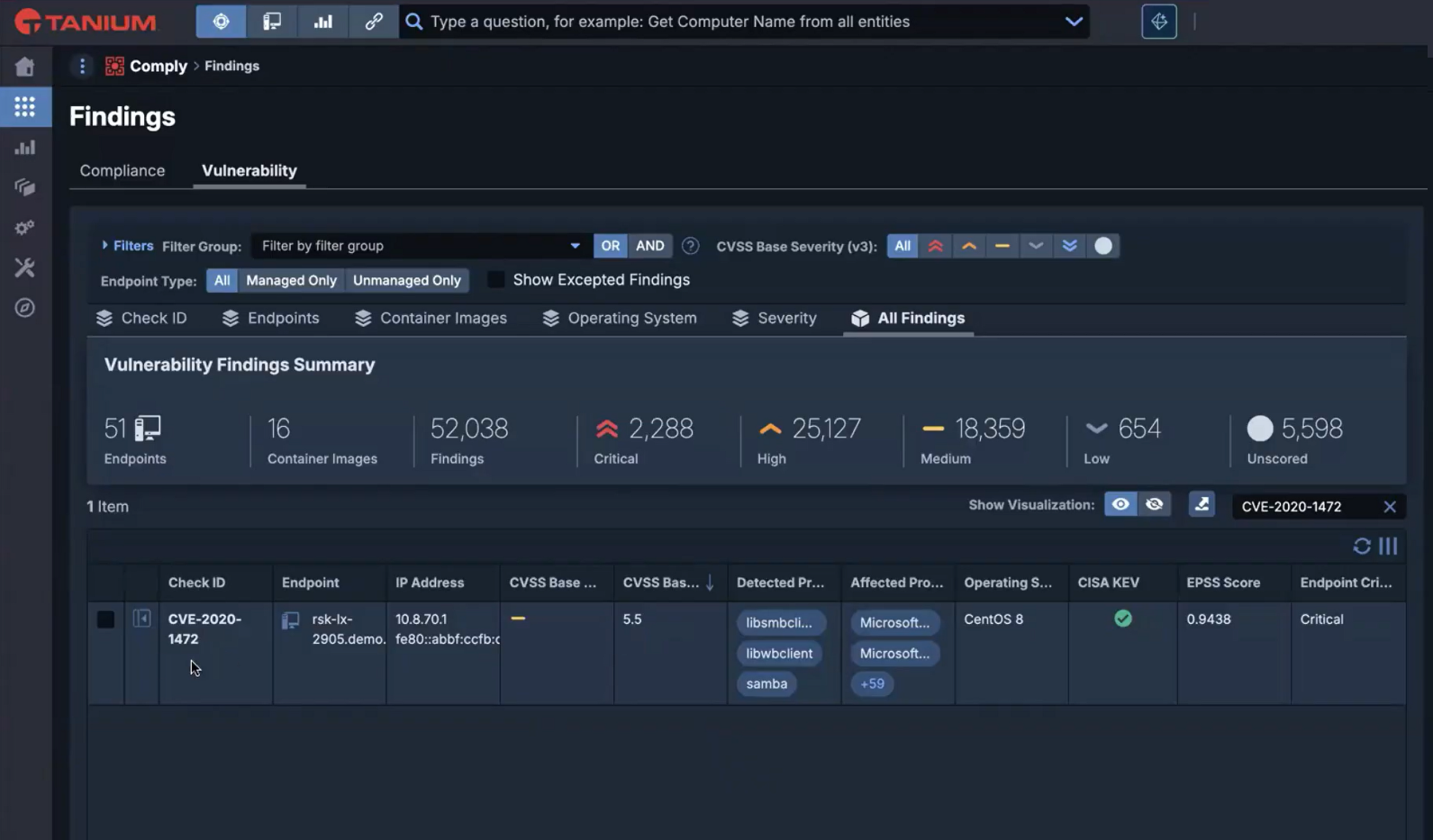This screenshot has height=840, width=1433.
Task: Open the Operating System tab
Action: (620, 319)
